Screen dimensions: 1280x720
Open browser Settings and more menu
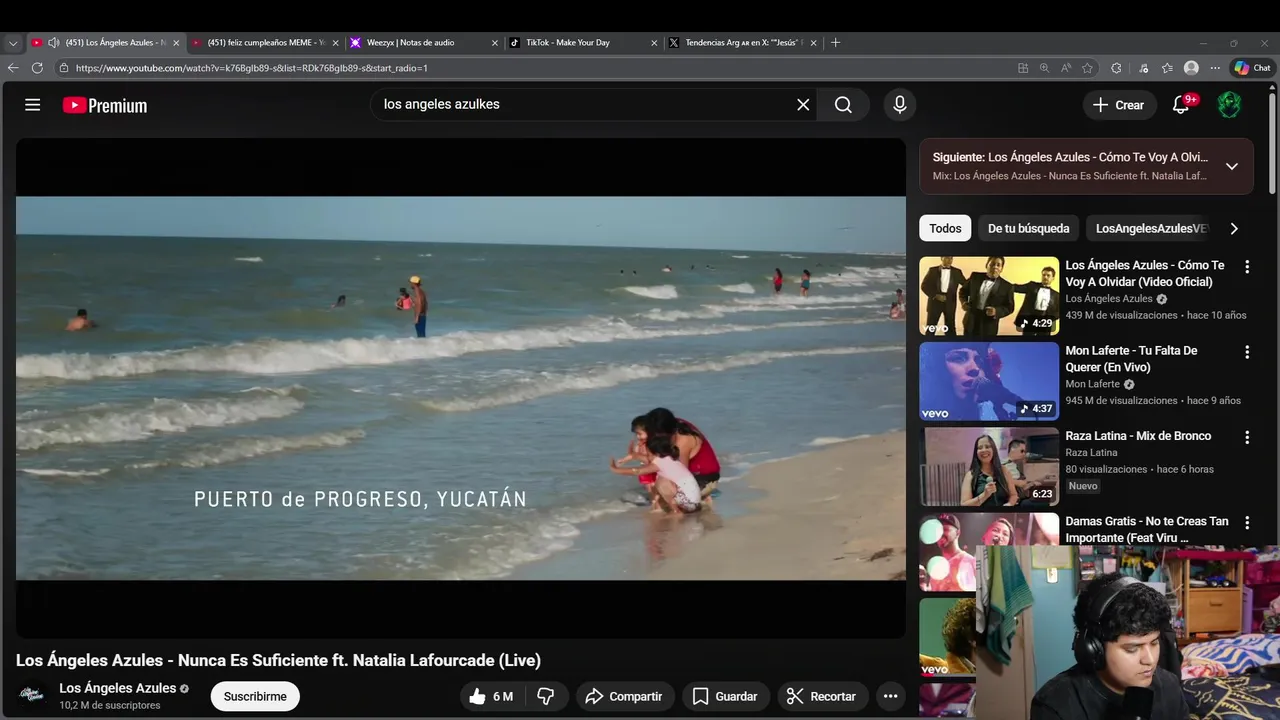point(1215,68)
